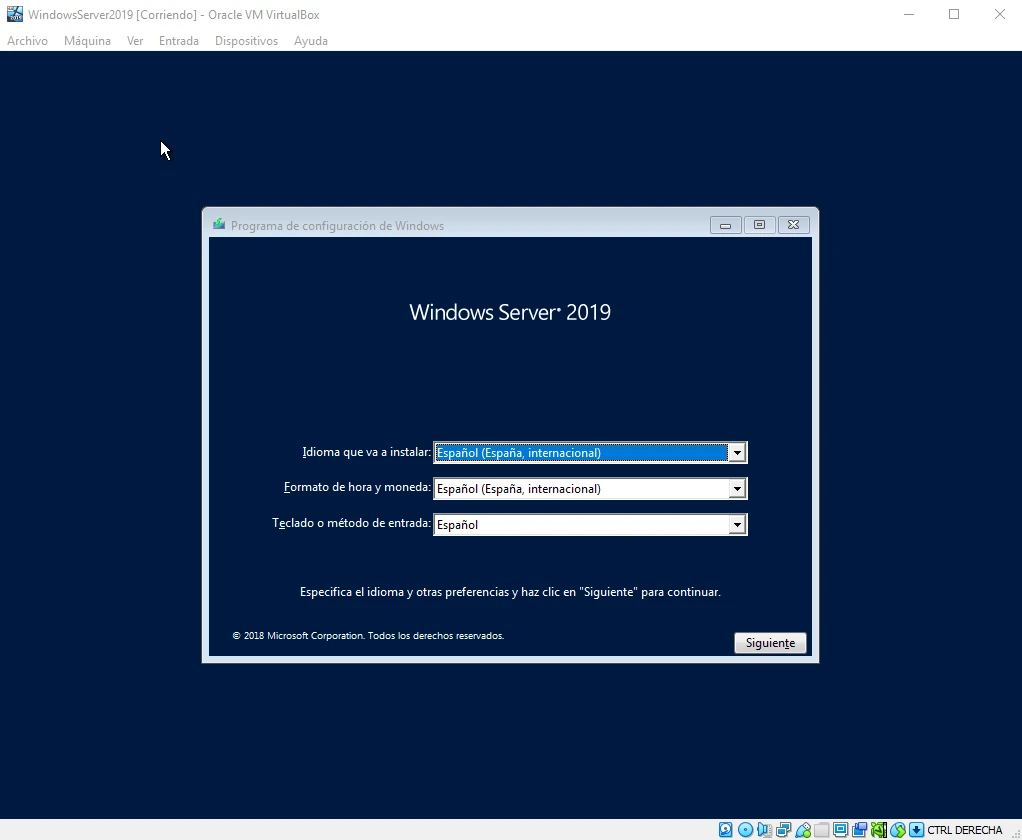Click the window resize grip in the status bar corner

click(x=1015, y=833)
